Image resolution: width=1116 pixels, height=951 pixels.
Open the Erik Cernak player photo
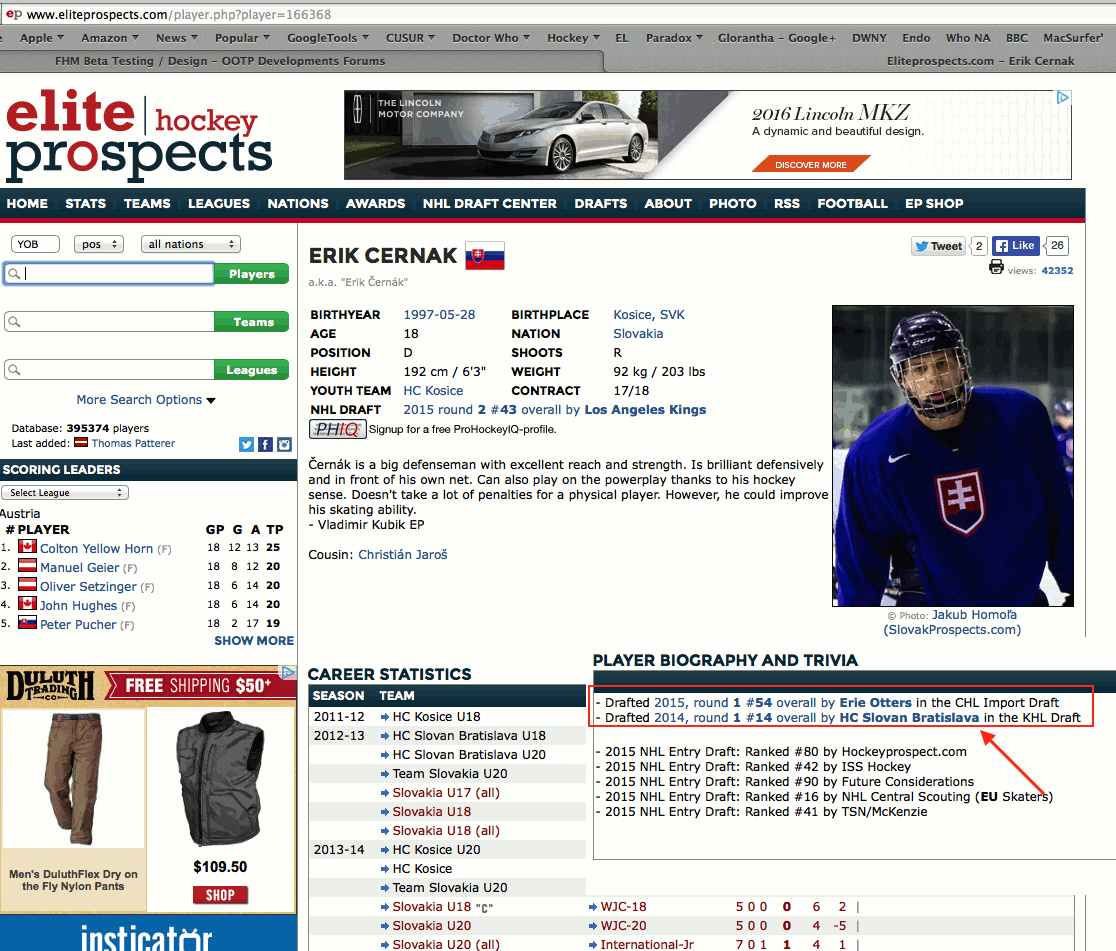pos(953,456)
